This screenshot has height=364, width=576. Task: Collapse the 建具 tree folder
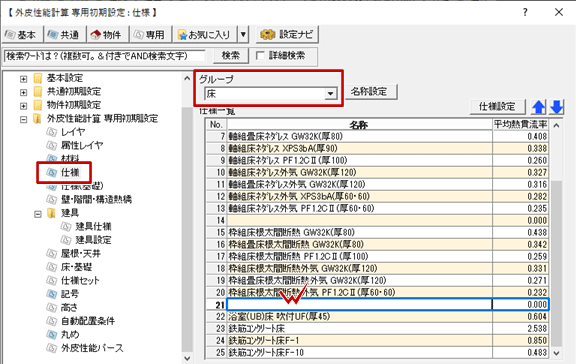37,214
